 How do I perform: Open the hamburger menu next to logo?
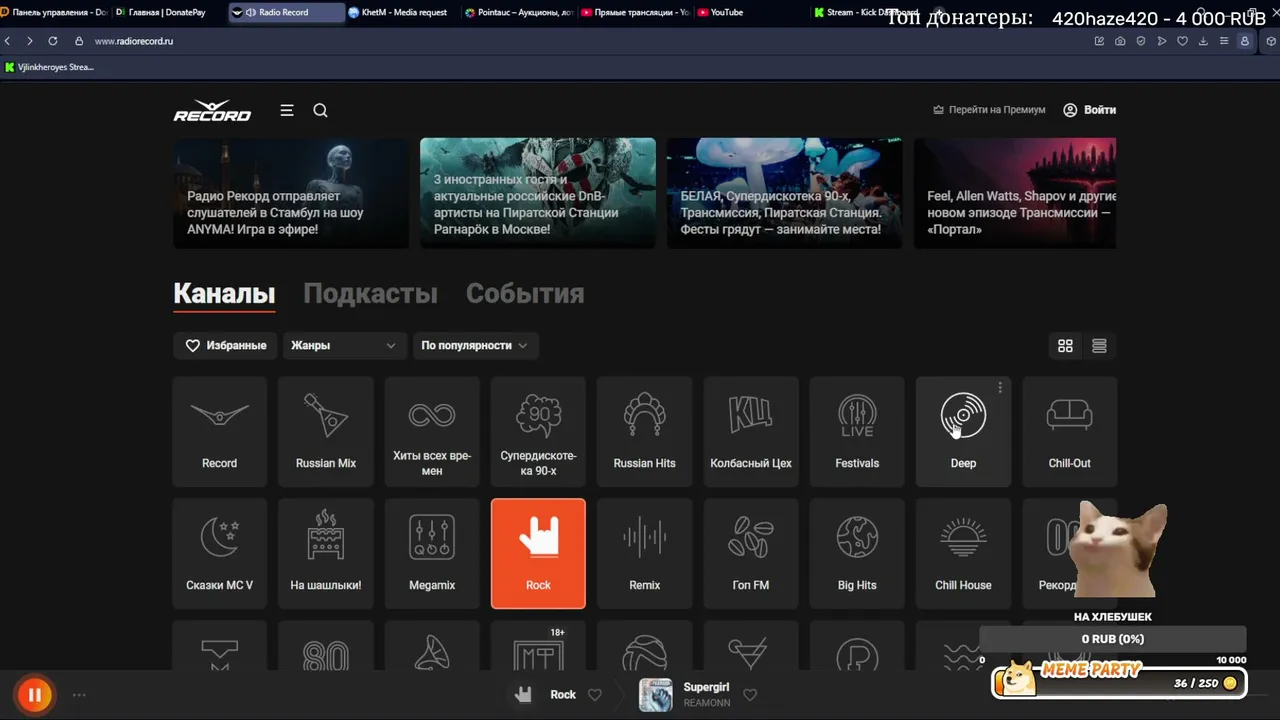click(287, 110)
